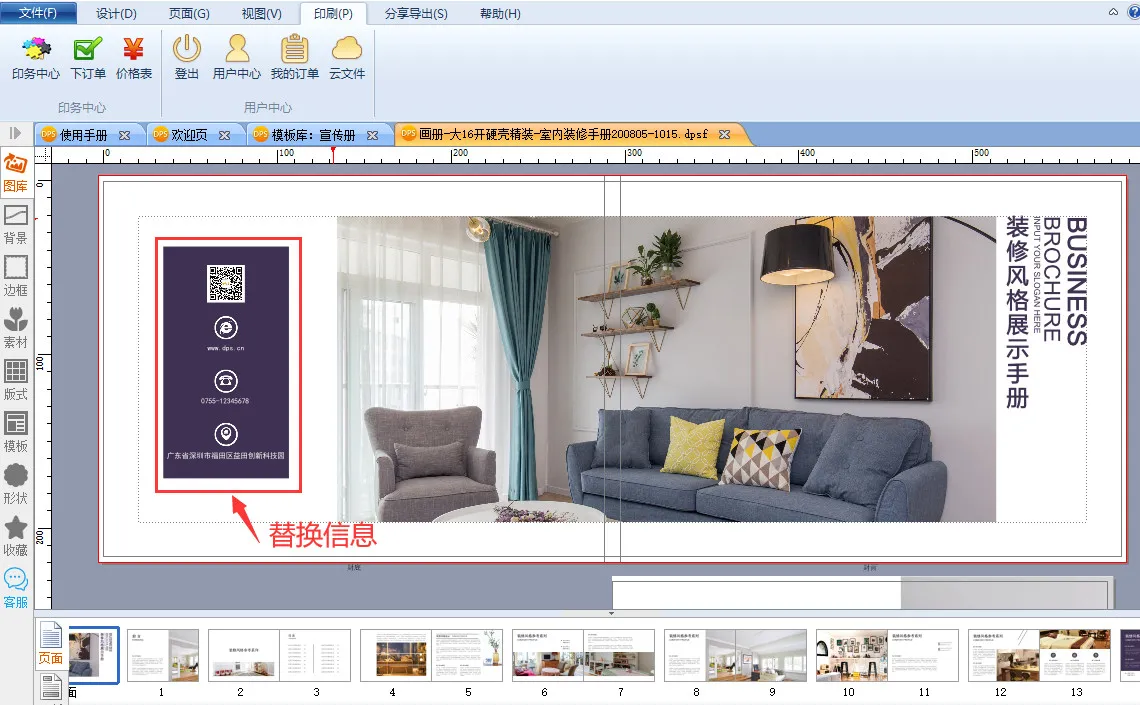
Task: Close the 使用手册 tab
Action: coord(124,135)
